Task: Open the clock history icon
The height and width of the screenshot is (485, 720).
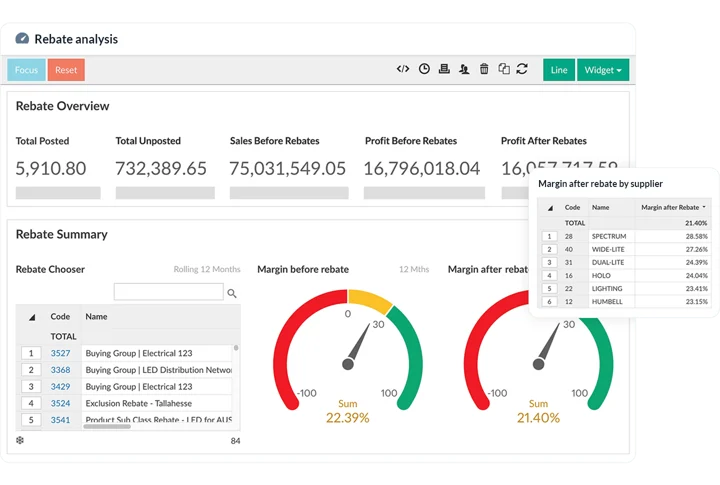Action: (x=424, y=69)
